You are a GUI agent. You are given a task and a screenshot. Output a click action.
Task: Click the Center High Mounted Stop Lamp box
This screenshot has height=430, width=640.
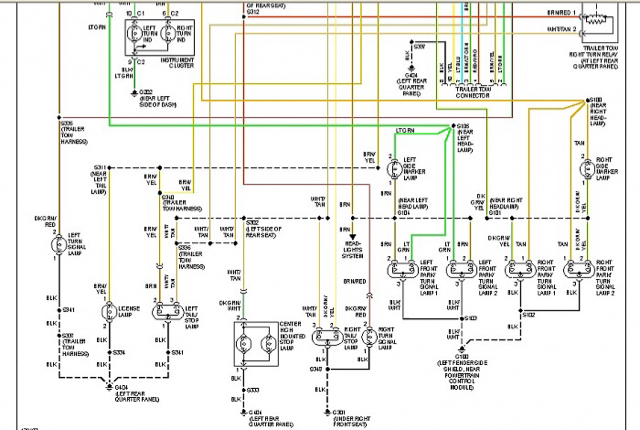click(256, 344)
